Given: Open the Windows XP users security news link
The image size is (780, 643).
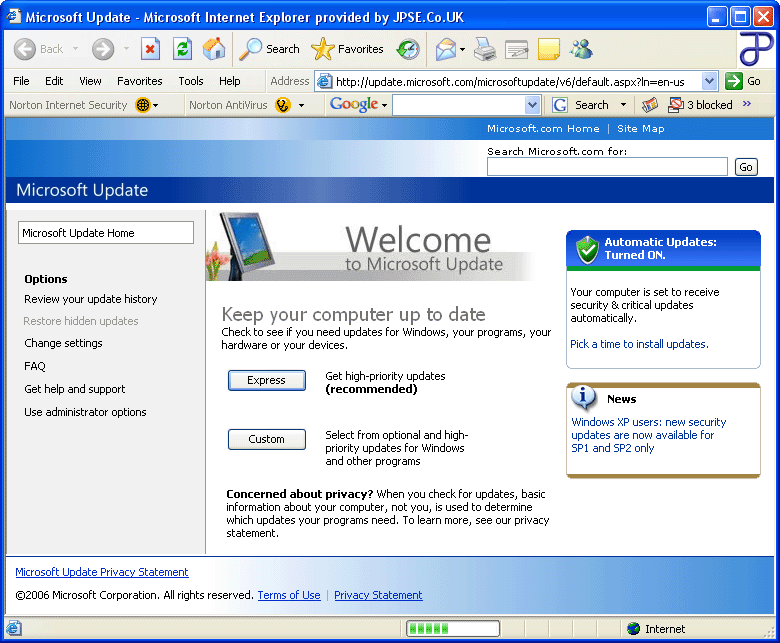Looking at the screenshot, I should click(648, 435).
